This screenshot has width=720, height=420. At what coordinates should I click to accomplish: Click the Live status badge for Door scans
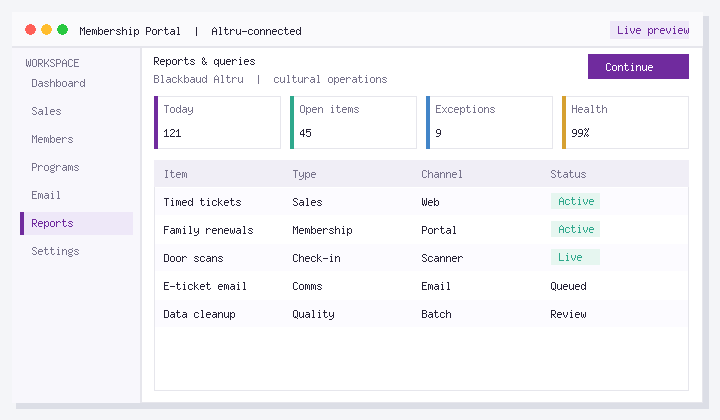[x=575, y=257]
